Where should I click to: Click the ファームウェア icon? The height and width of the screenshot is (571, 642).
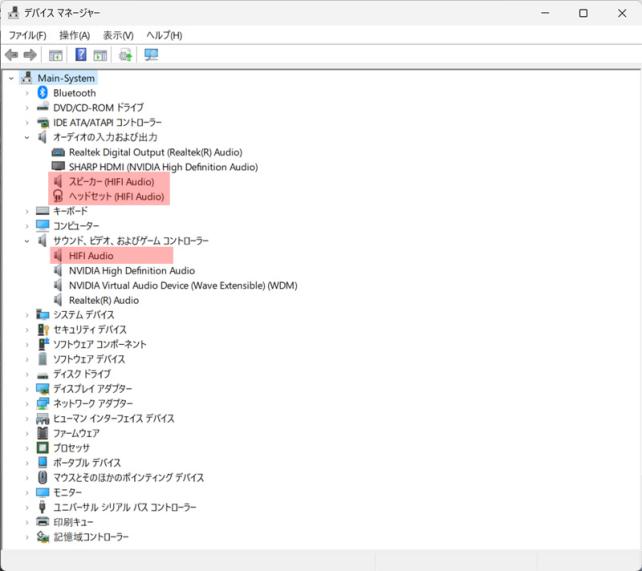pyautogui.click(x=43, y=433)
